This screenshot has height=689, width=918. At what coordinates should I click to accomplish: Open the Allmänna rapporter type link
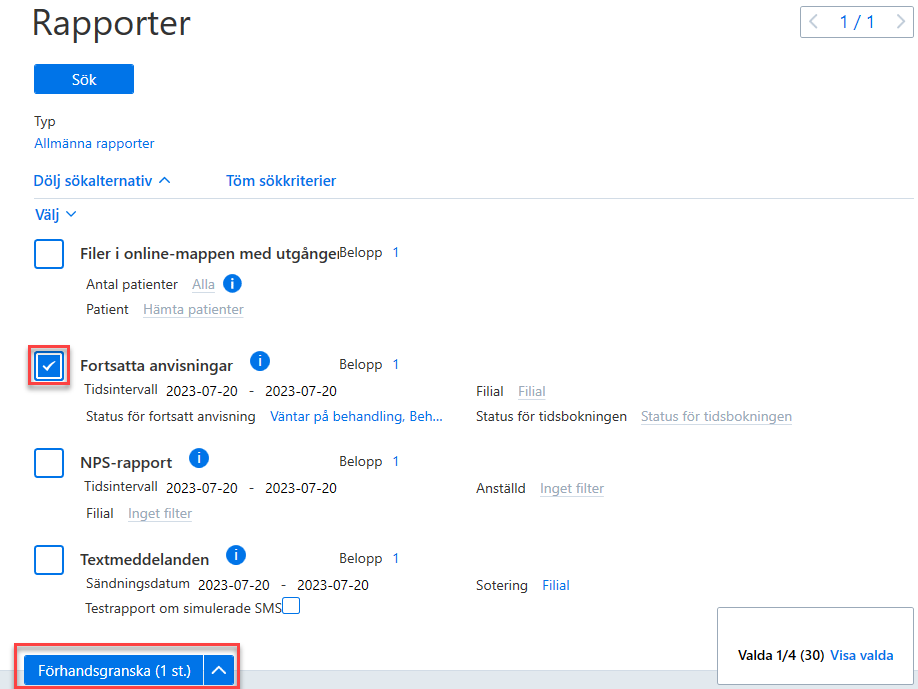[x=94, y=143]
